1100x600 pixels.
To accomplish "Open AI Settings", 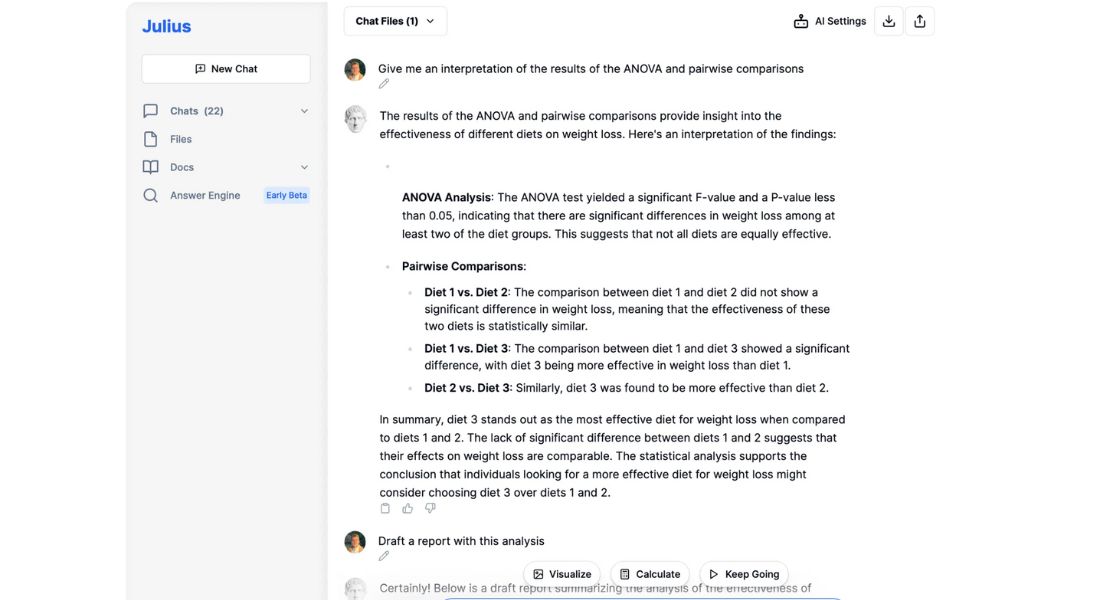I will (830, 21).
